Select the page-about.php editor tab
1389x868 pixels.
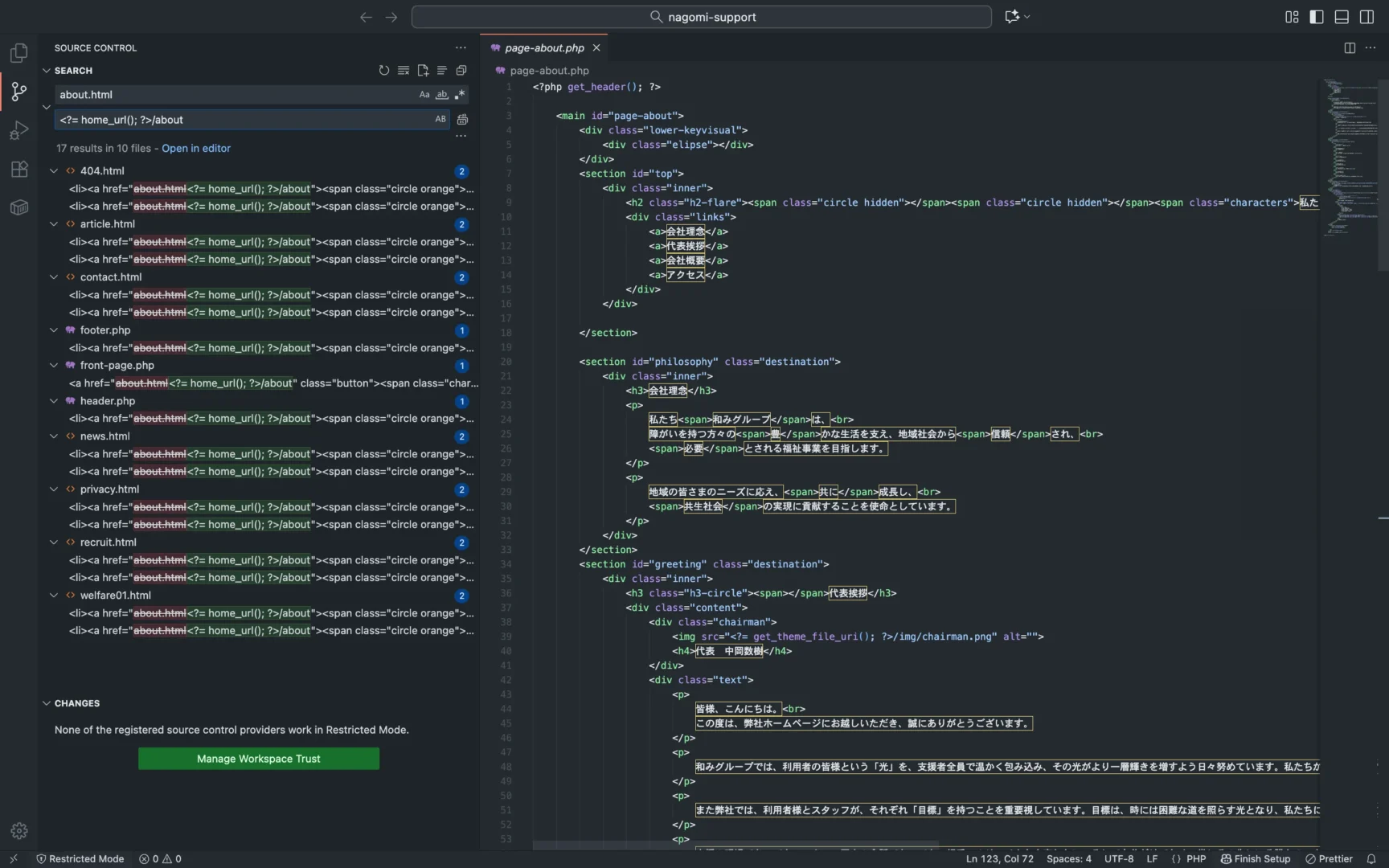pos(544,48)
